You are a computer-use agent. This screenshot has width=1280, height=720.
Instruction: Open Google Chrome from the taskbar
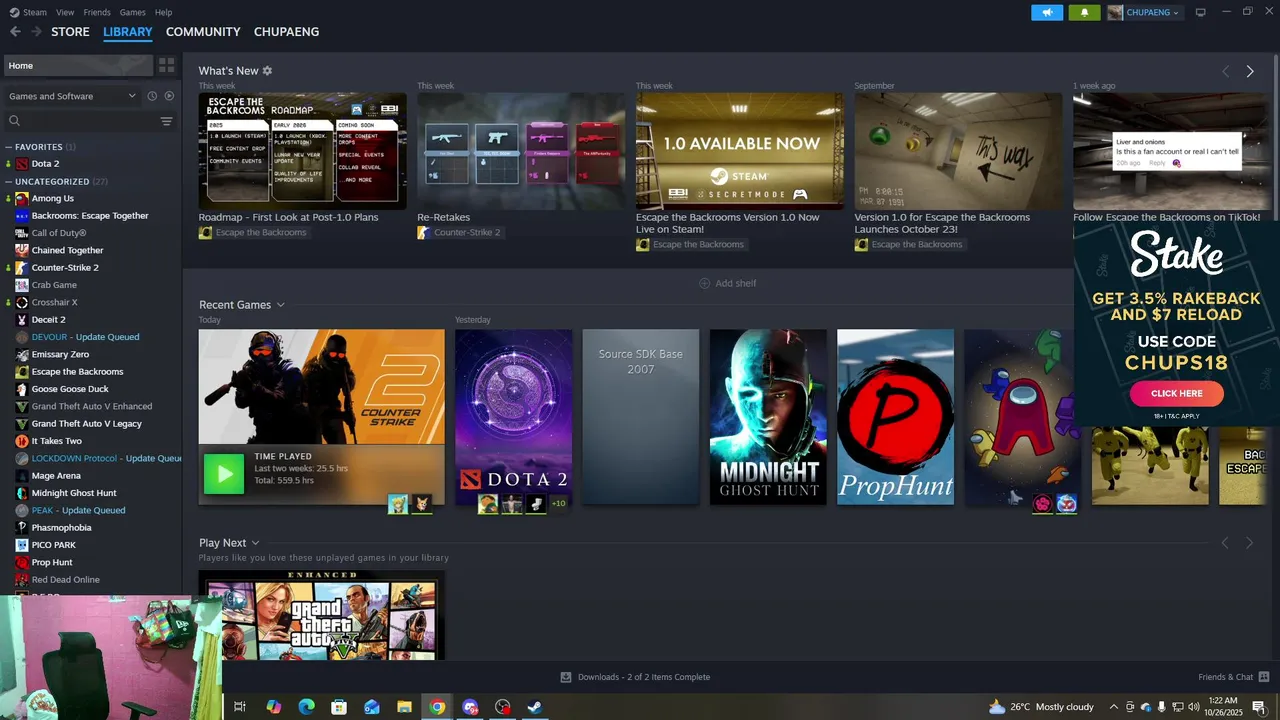click(437, 706)
